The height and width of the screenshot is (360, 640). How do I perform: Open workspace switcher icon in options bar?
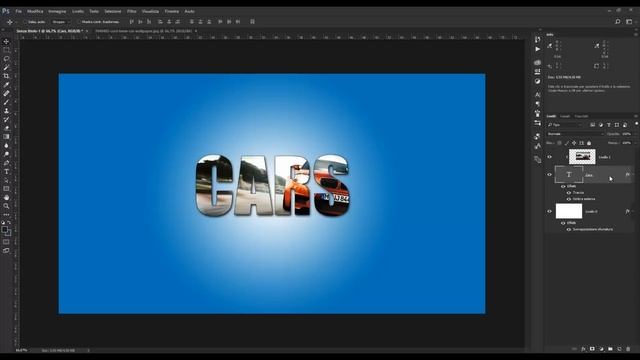(x=629, y=22)
